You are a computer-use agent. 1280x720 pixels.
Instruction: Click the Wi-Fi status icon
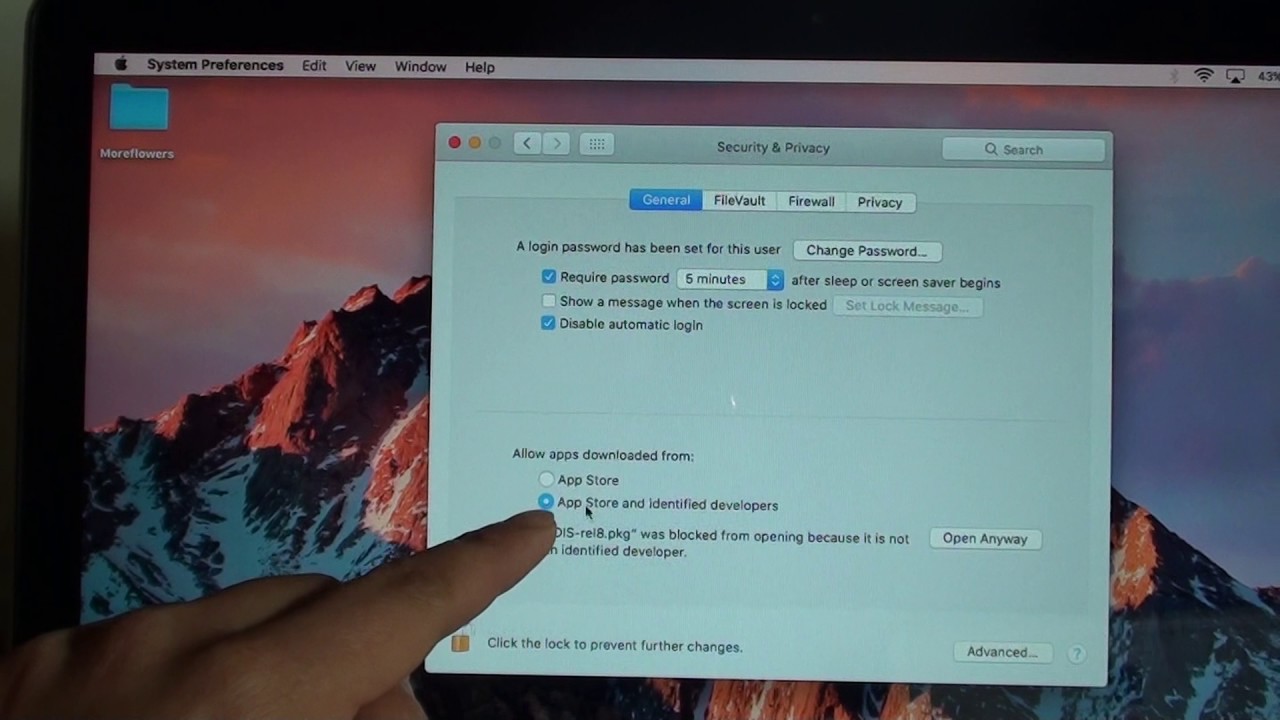(x=1204, y=76)
